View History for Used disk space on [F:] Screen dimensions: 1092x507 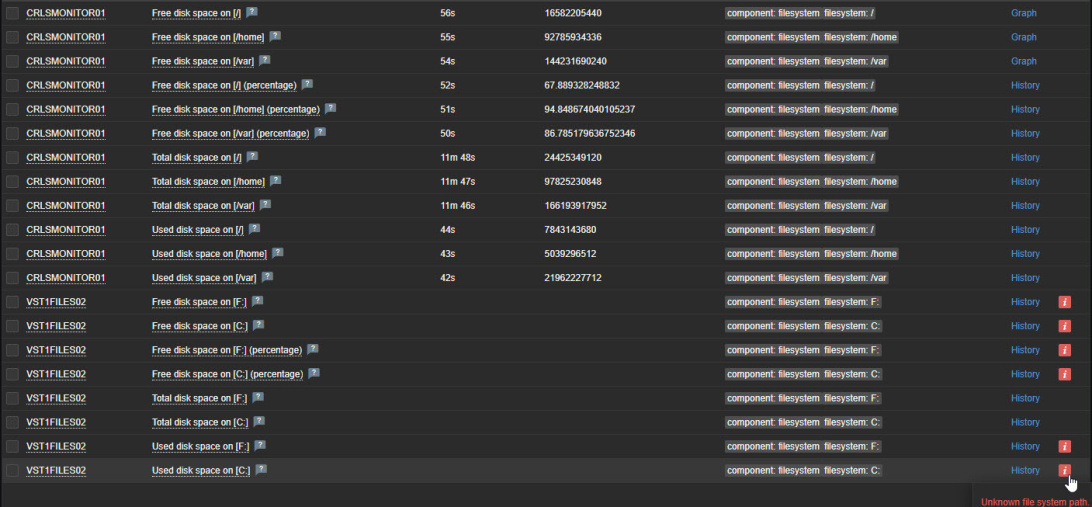pyautogui.click(x=1025, y=446)
